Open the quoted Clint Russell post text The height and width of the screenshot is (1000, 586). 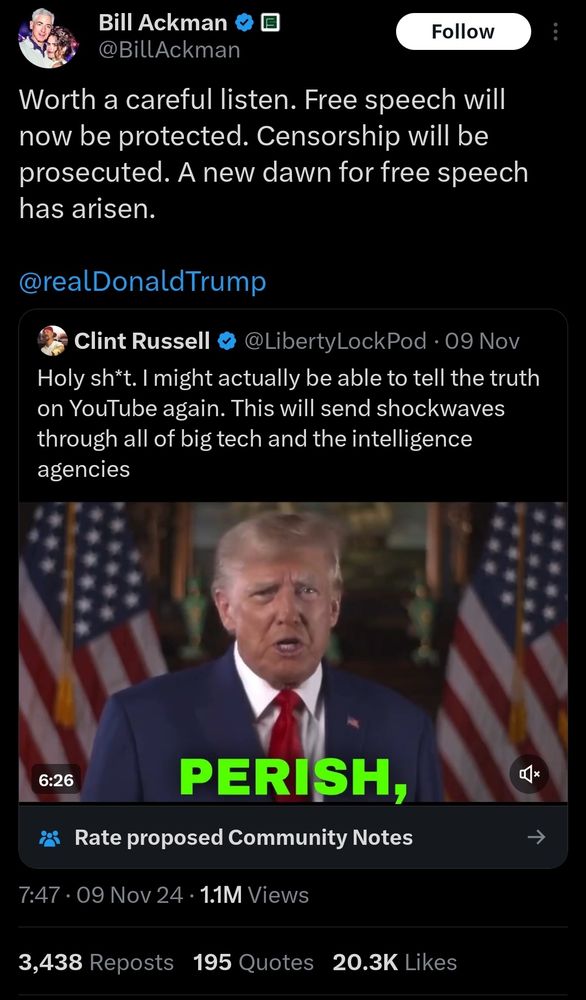click(x=288, y=423)
